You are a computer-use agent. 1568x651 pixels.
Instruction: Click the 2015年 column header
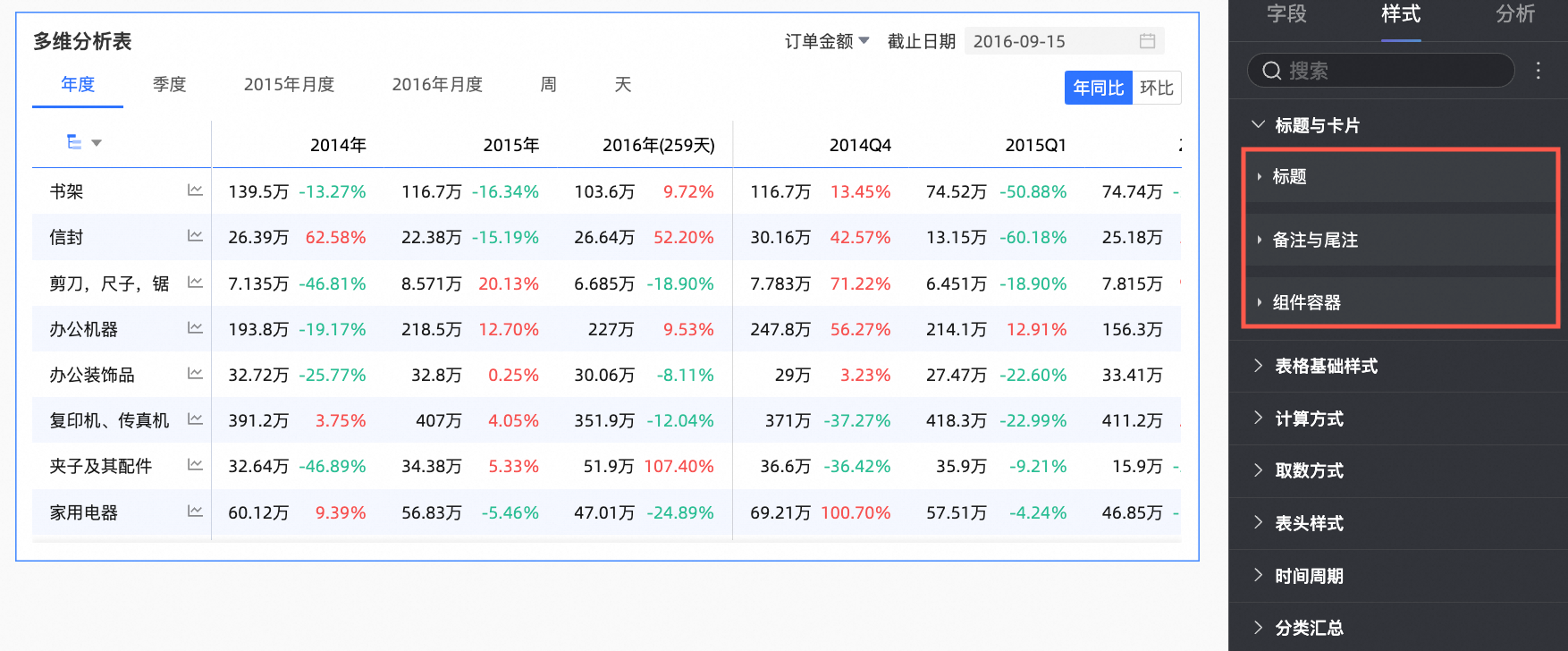pyautogui.click(x=511, y=145)
